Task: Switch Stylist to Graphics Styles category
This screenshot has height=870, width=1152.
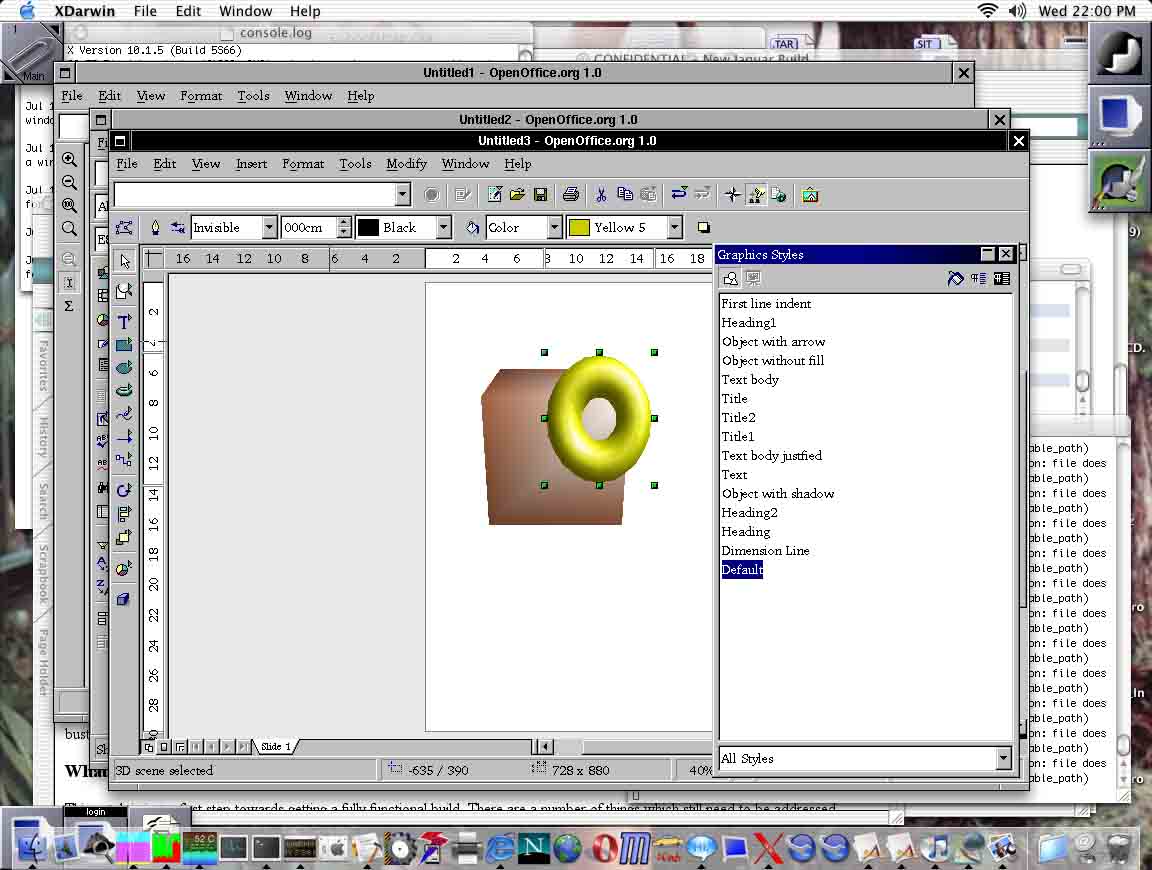Action: click(730, 278)
